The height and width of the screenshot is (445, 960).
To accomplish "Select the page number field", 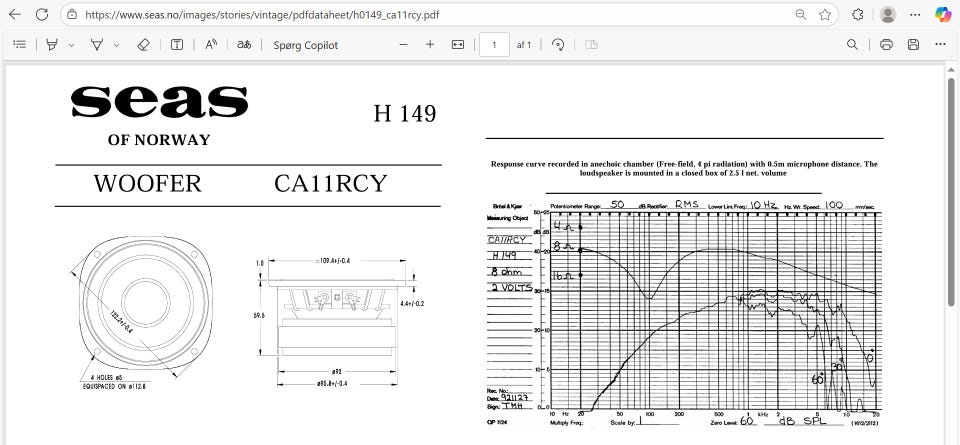I will coord(494,45).
